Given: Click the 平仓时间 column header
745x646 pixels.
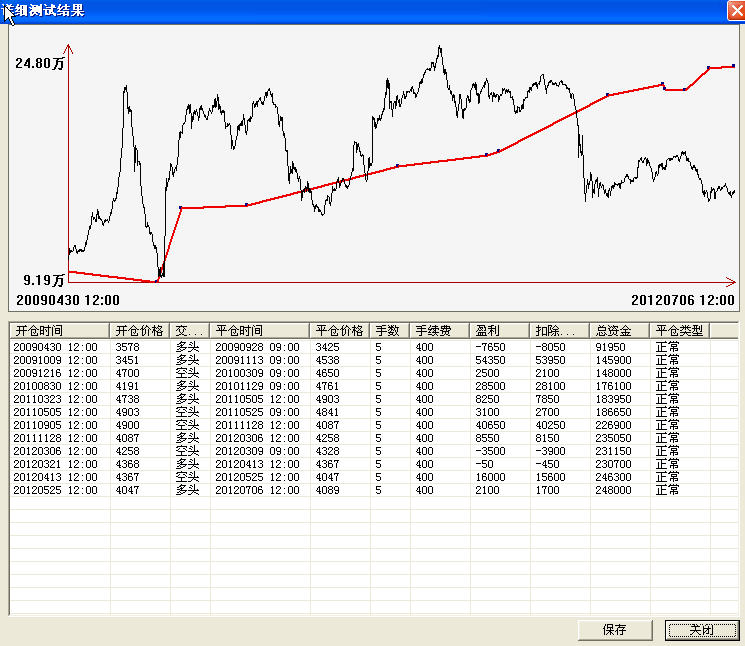Looking at the screenshot, I should coord(259,330).
